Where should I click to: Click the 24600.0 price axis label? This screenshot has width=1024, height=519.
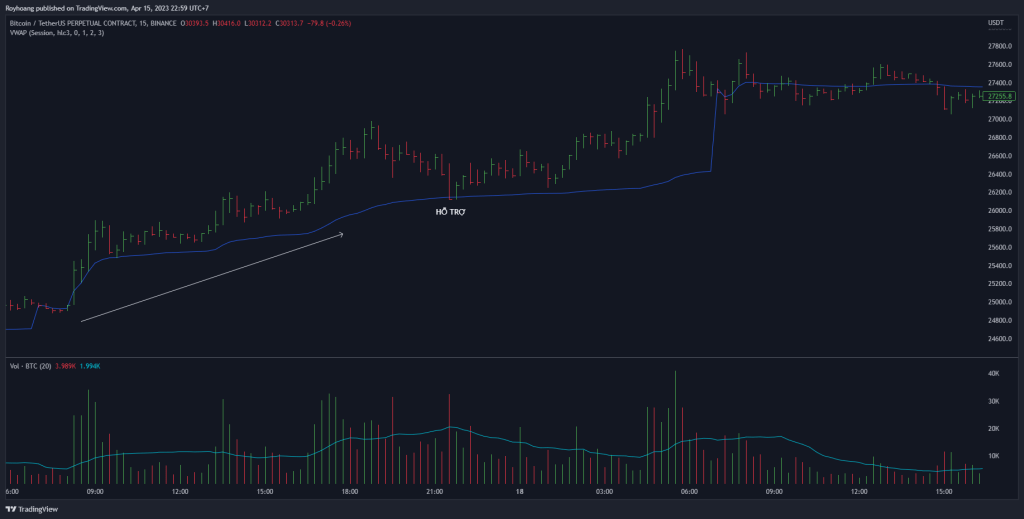(x=1000, y=339)
